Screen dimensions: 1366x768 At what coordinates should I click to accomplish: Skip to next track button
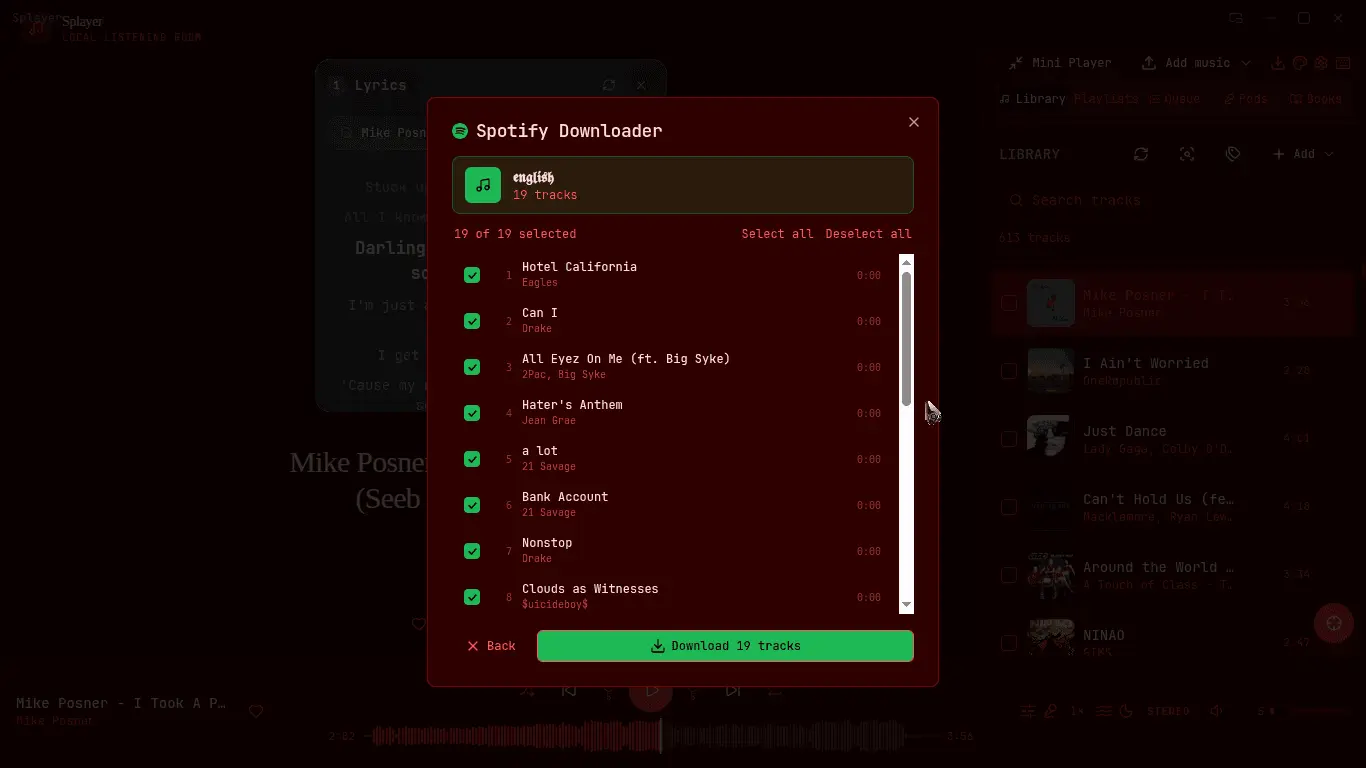point(733,690)
